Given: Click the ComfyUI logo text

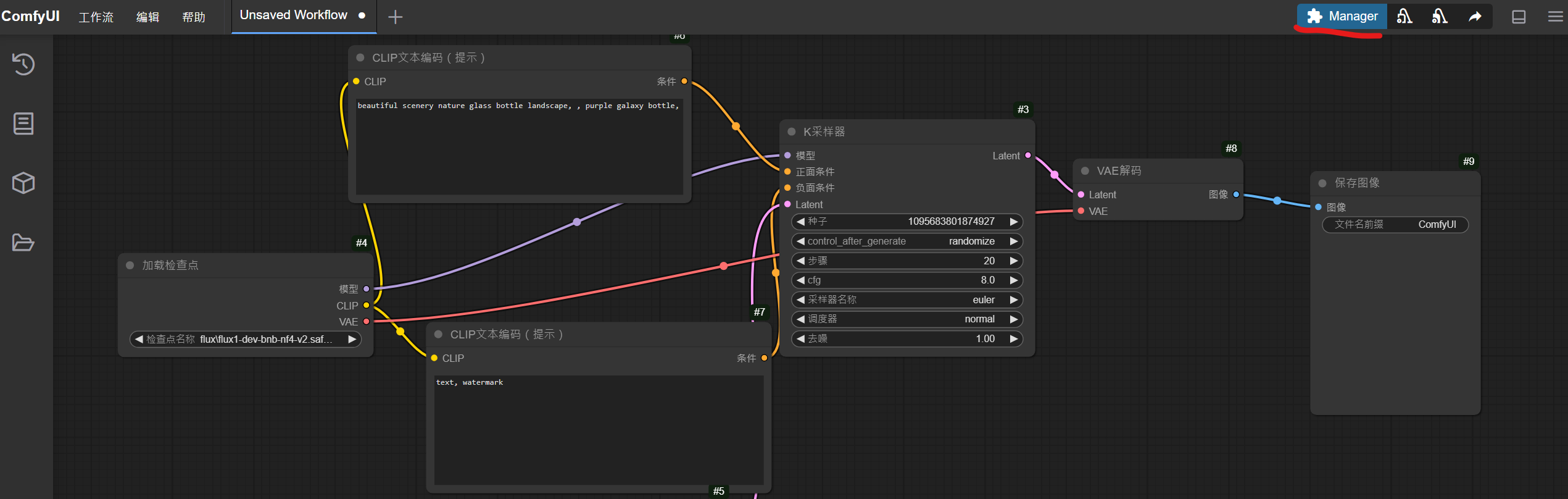Looking at the screenshot, I should point(30,16).
